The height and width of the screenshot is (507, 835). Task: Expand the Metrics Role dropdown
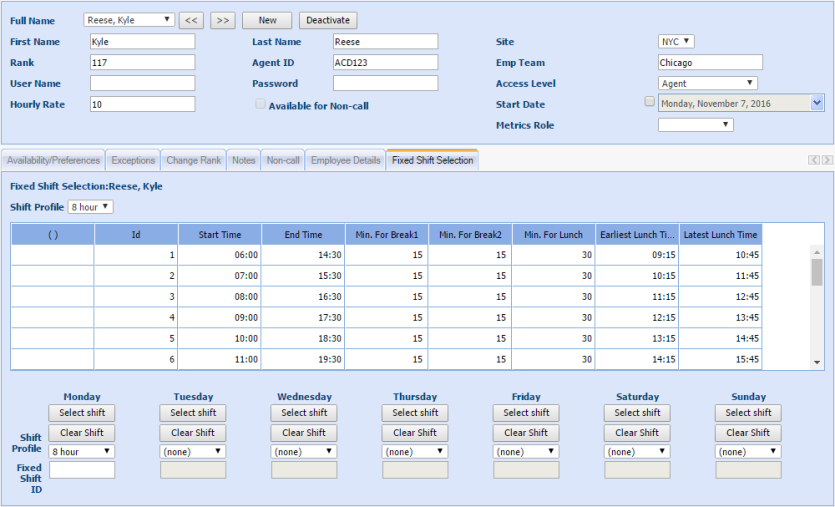click(x=695, y=125)
